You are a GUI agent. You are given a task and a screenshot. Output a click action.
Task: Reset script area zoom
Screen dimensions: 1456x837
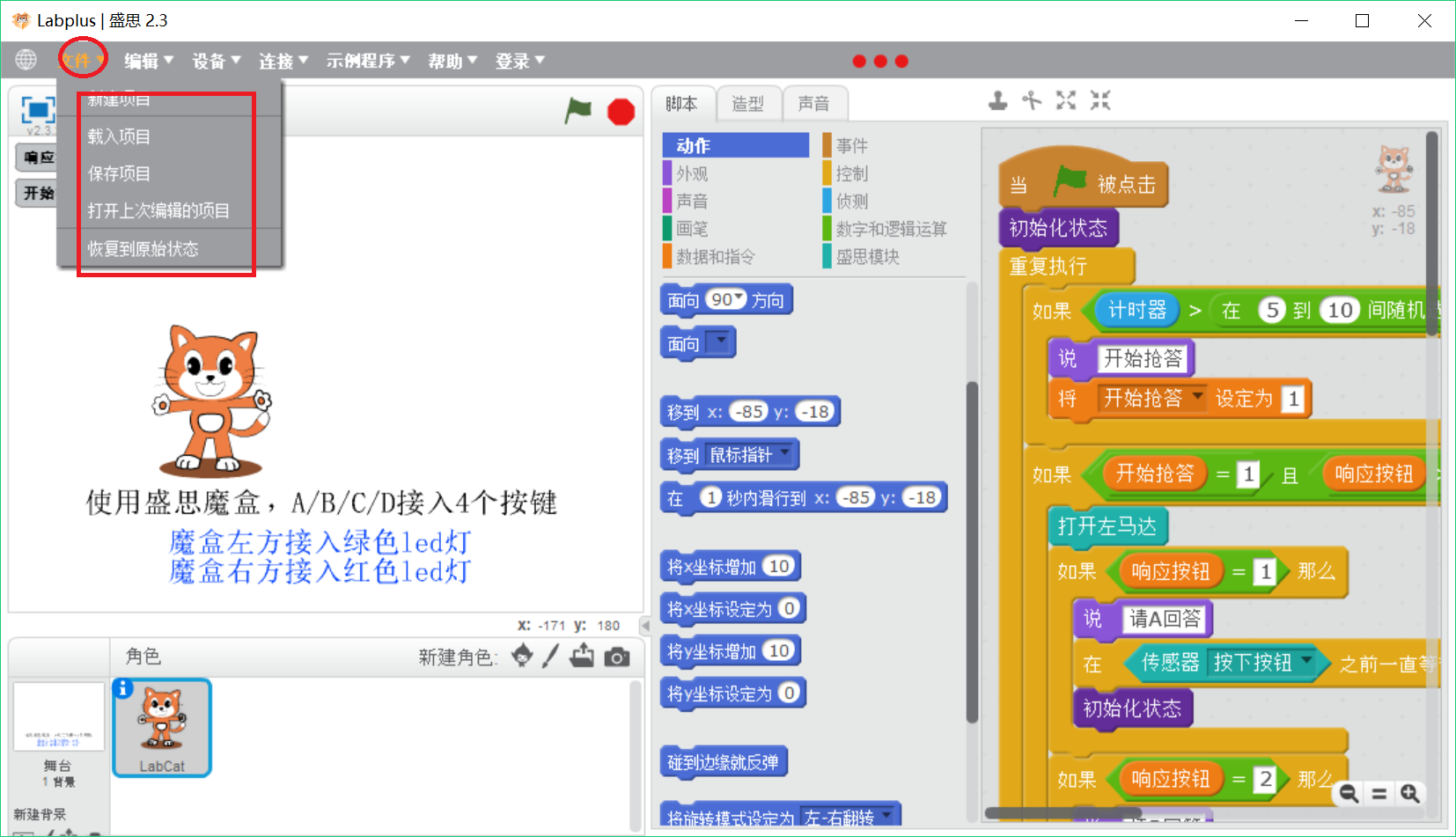[x=1379, y=794]
